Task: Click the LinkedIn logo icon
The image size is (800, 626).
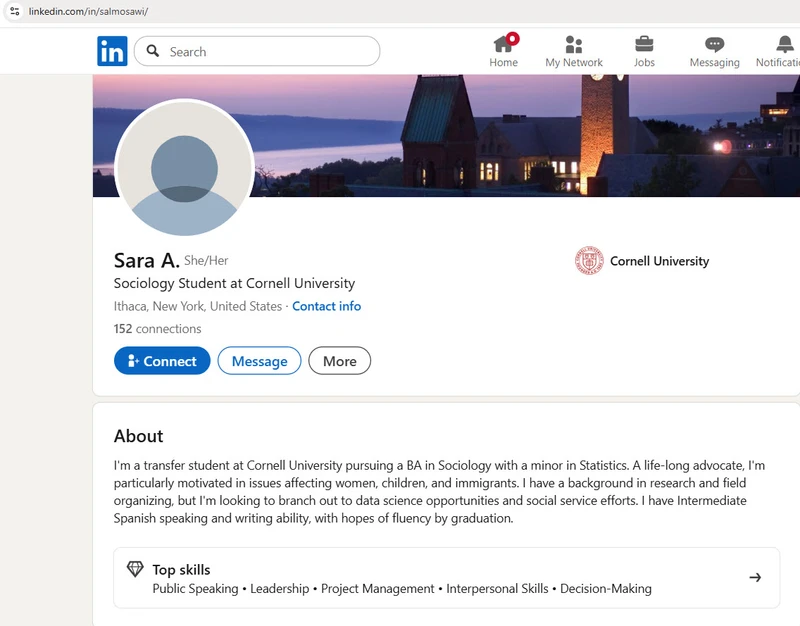Action: point(112,51)
